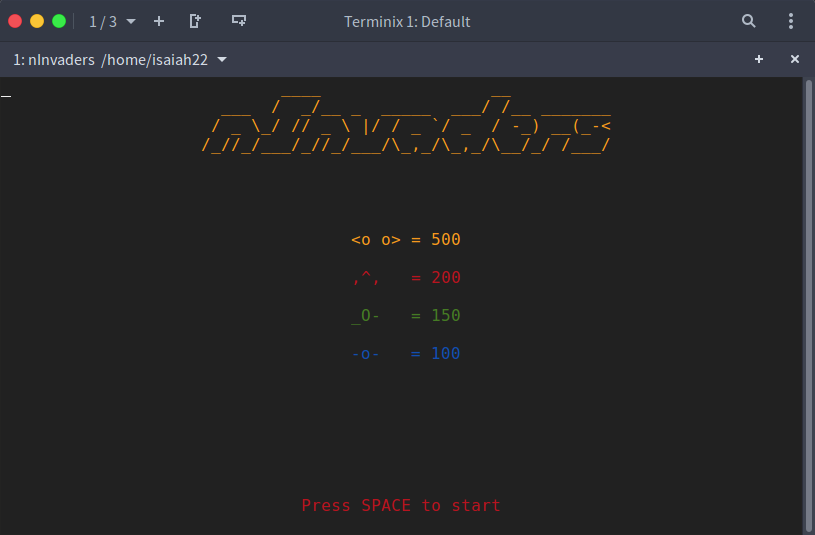Close window using the red button
Screen dimensions: 815x535
pos(15,21)
